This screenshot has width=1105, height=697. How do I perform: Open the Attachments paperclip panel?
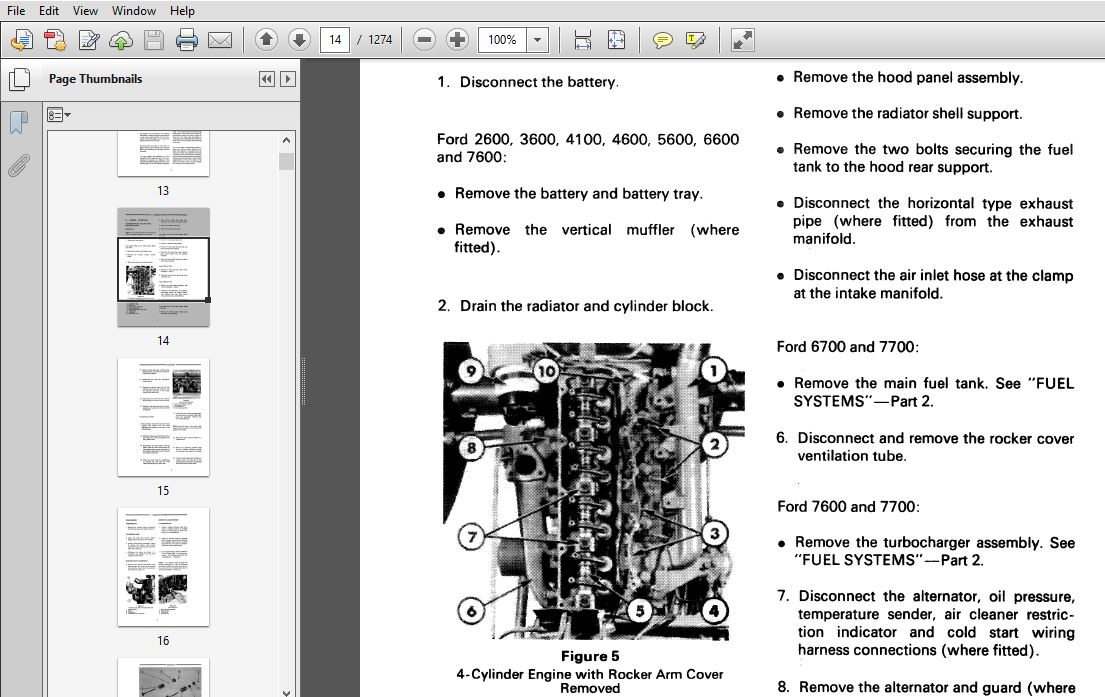[19, 166]
